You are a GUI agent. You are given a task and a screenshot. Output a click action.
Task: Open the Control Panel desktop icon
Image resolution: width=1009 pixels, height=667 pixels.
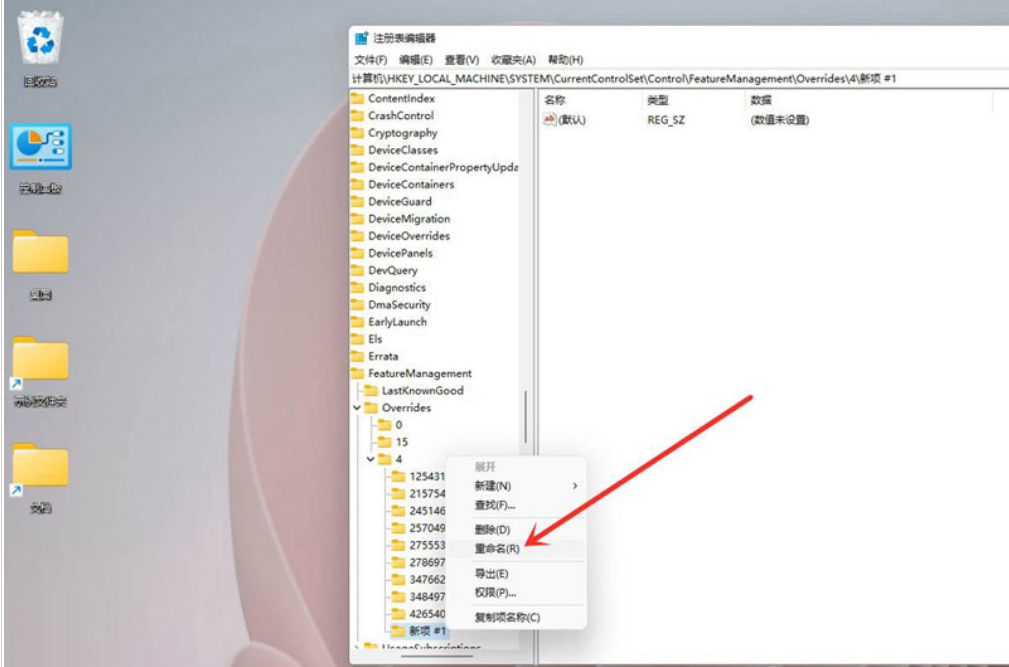(x=40, y=148)
